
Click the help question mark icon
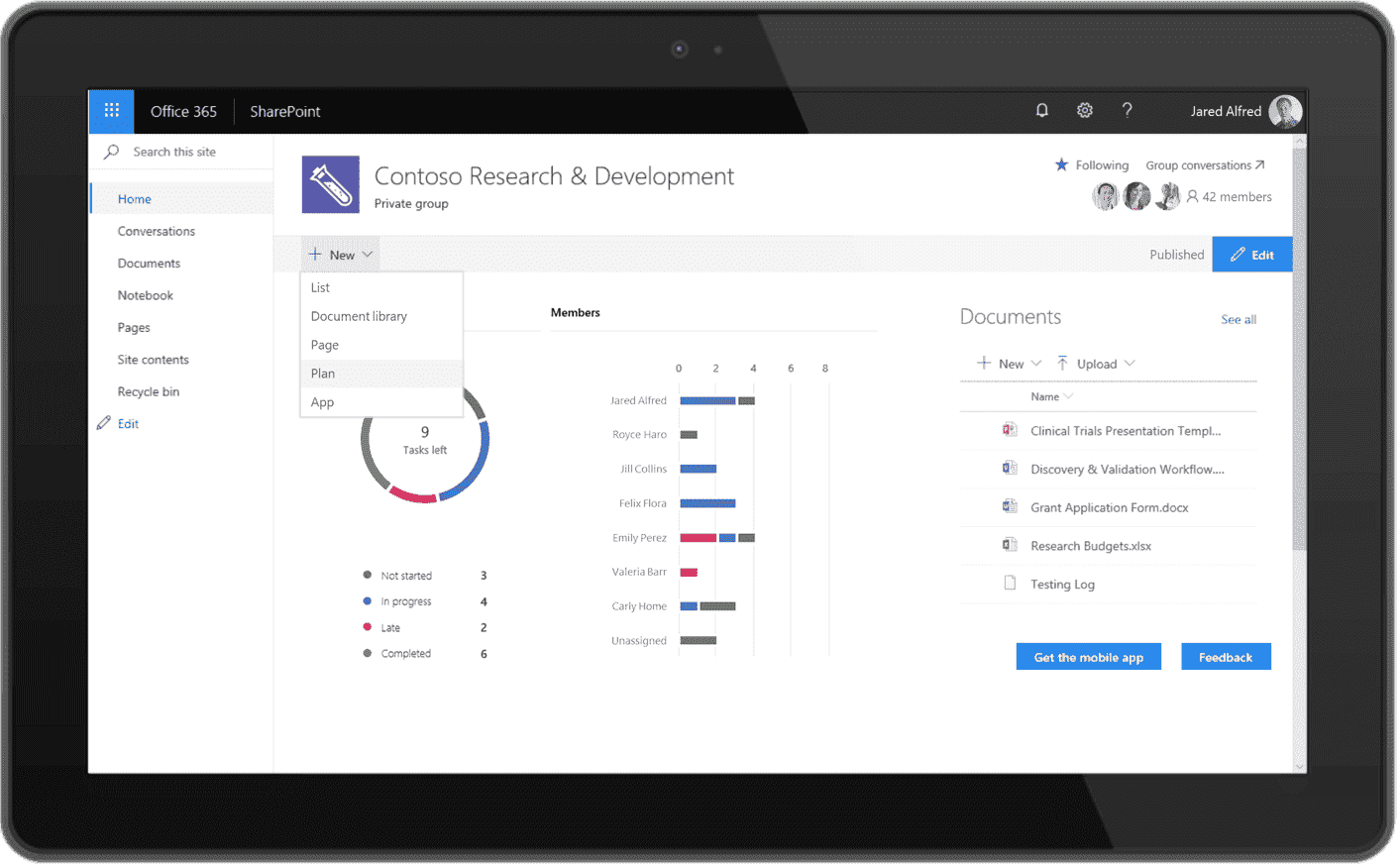pos(1128,110)
